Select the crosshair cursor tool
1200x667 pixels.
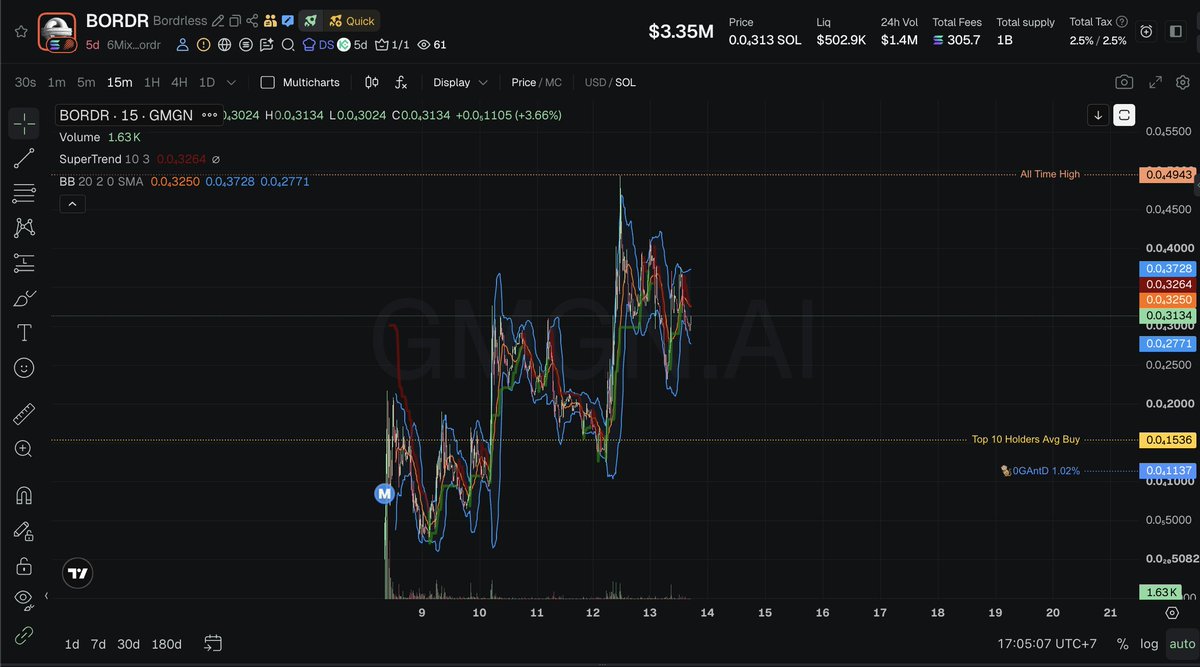tap(24, 123)
